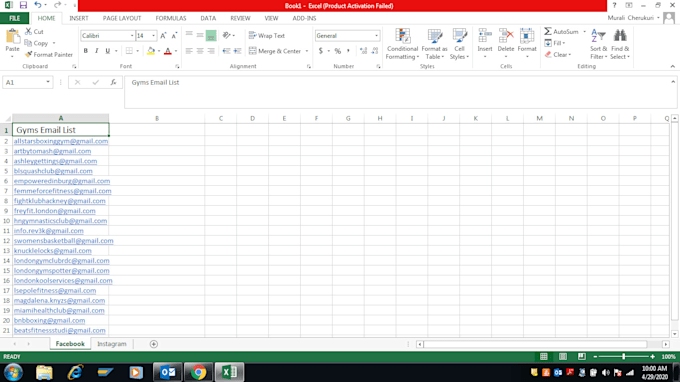680x382 pixels.
Task: Decrease font size with A-down icon
Action: [174, 36]
